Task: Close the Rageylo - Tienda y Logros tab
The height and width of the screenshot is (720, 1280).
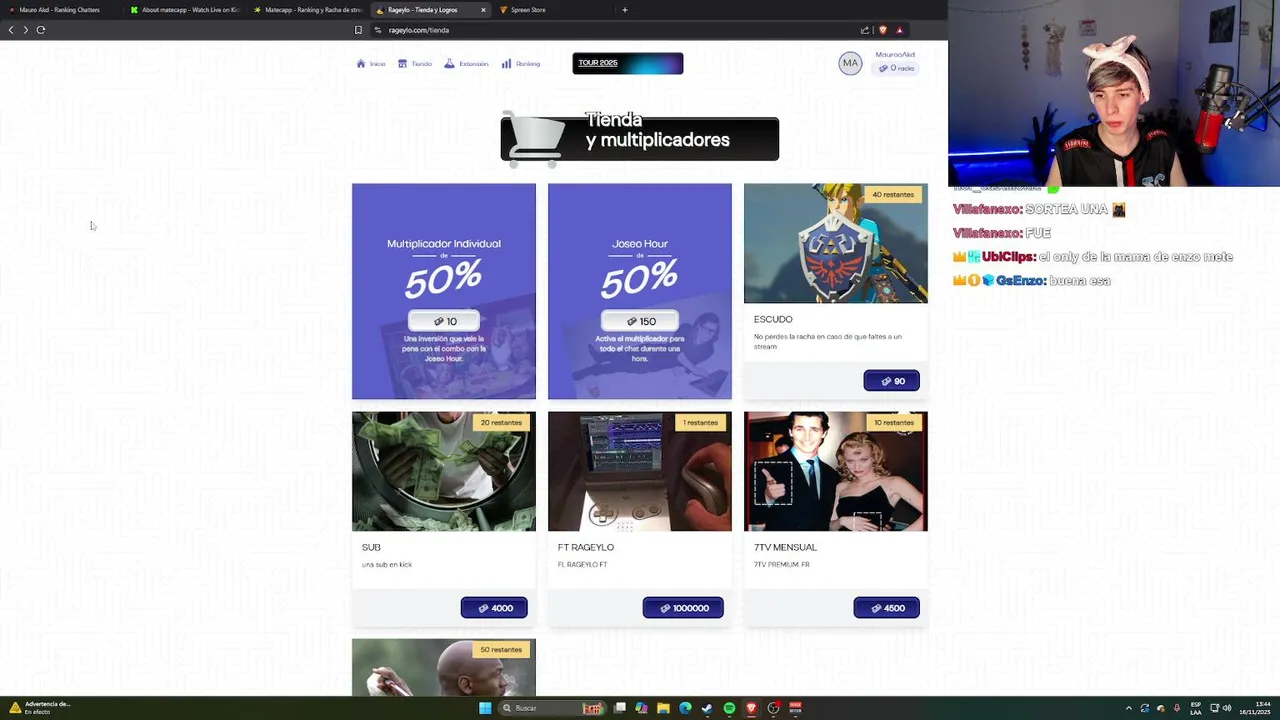Action: [x=483, y=10]
